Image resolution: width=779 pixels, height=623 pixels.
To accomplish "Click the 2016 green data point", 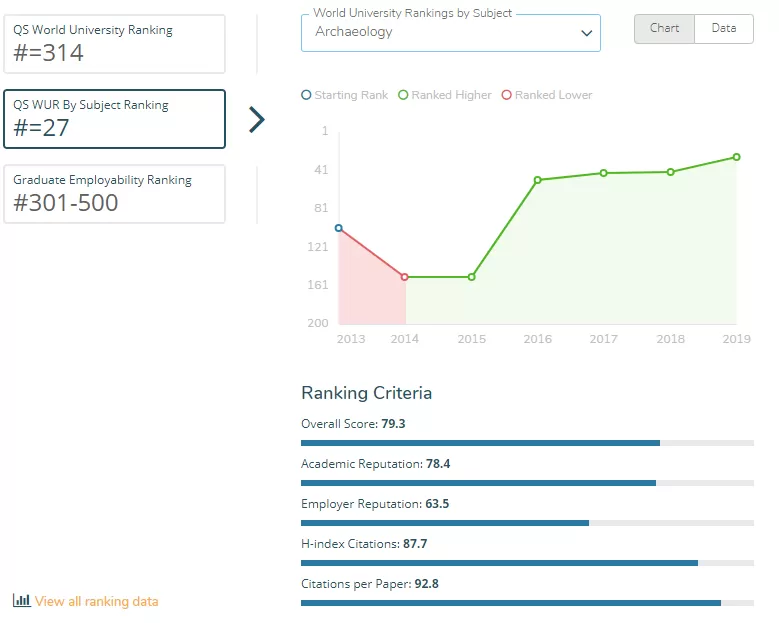I will pos(538,180).
